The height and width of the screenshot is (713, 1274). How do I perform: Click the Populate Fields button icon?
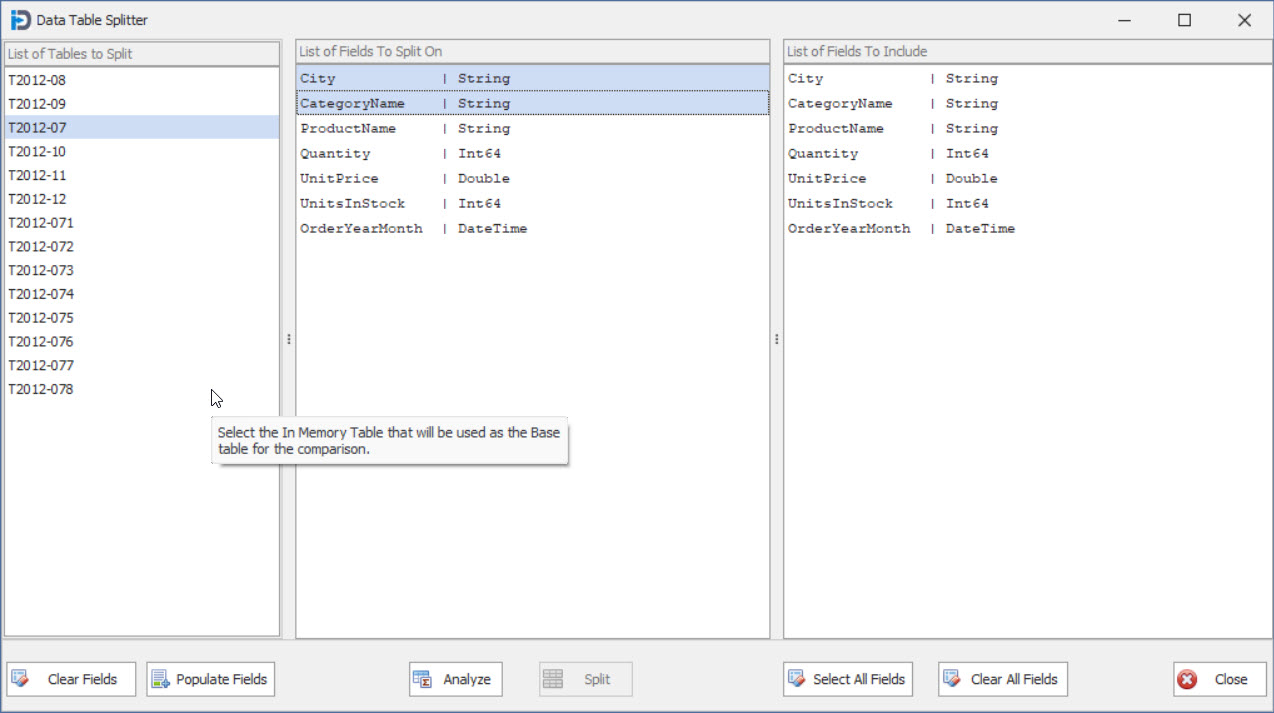[160, 679]
